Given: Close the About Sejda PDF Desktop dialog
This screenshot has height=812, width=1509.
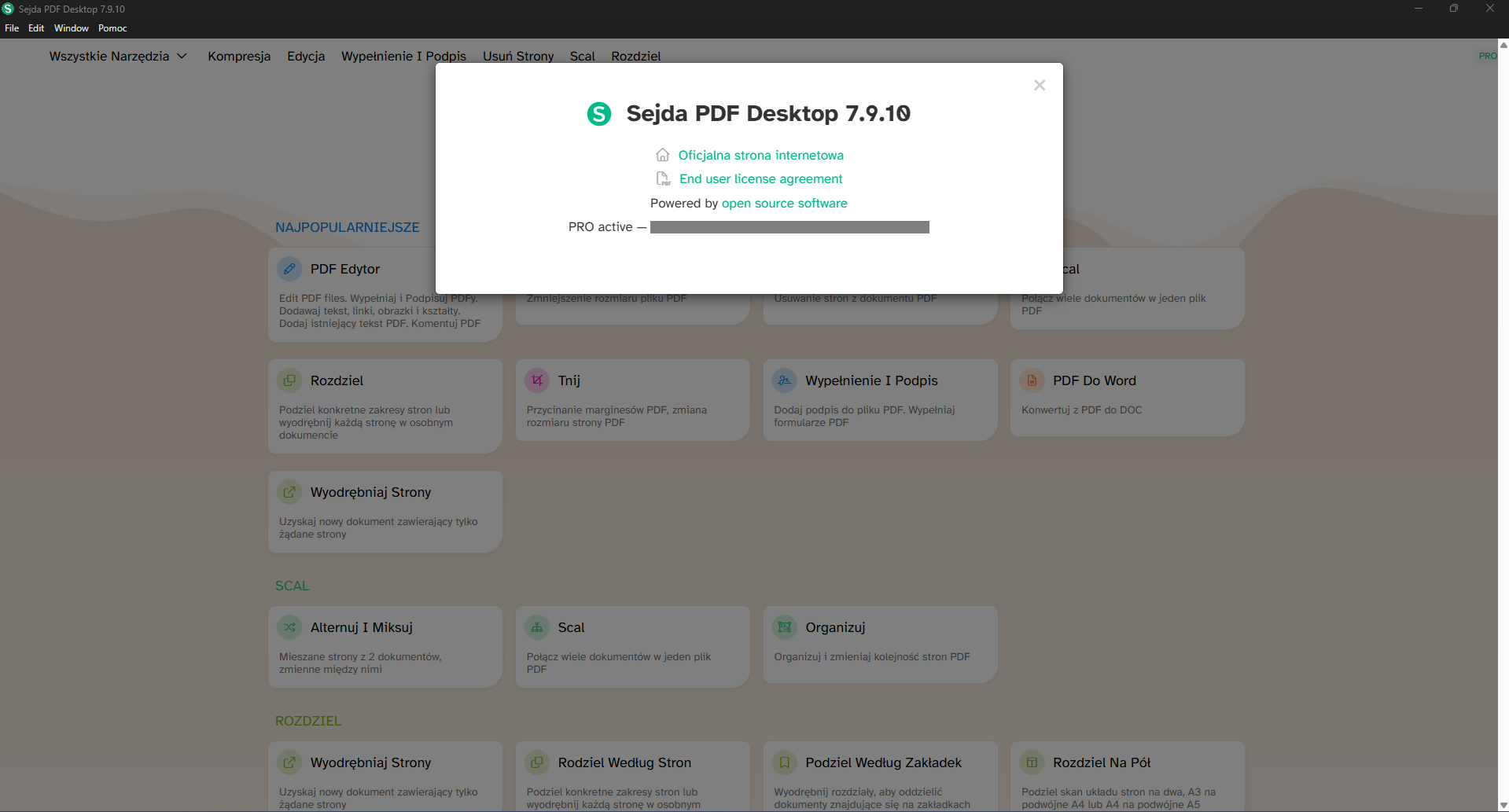Looking at the screenshot, I should coord(1040,85).
